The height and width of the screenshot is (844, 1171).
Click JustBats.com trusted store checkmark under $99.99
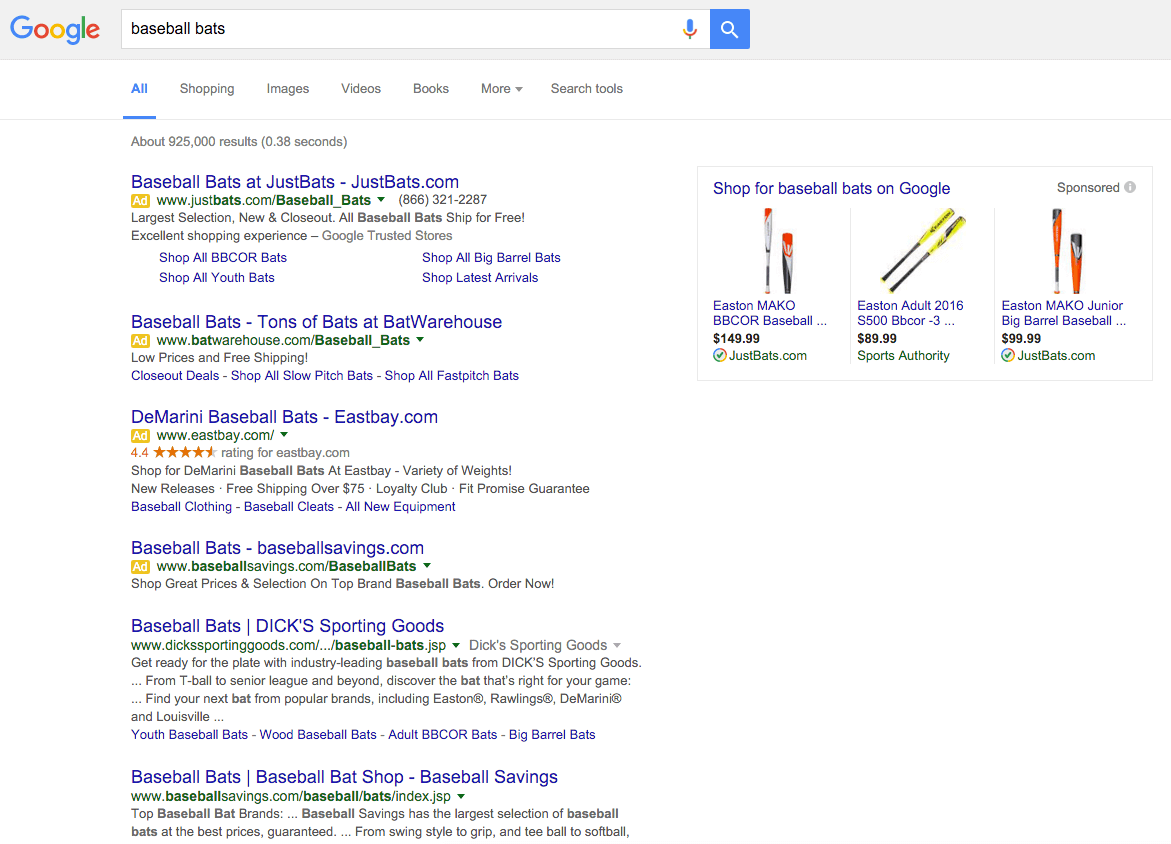pos(1008,356)
